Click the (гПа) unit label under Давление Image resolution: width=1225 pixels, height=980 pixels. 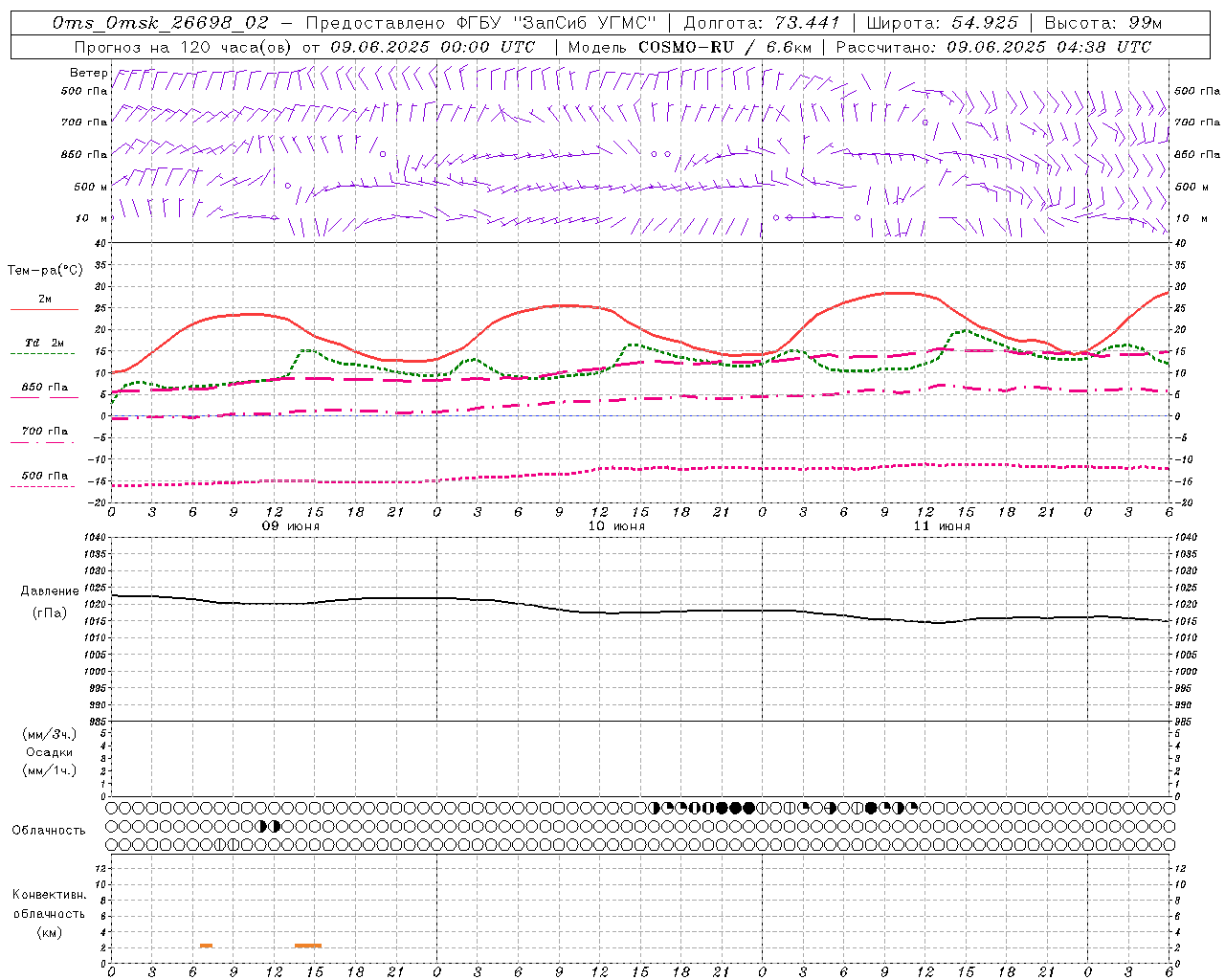coord(50,612)
